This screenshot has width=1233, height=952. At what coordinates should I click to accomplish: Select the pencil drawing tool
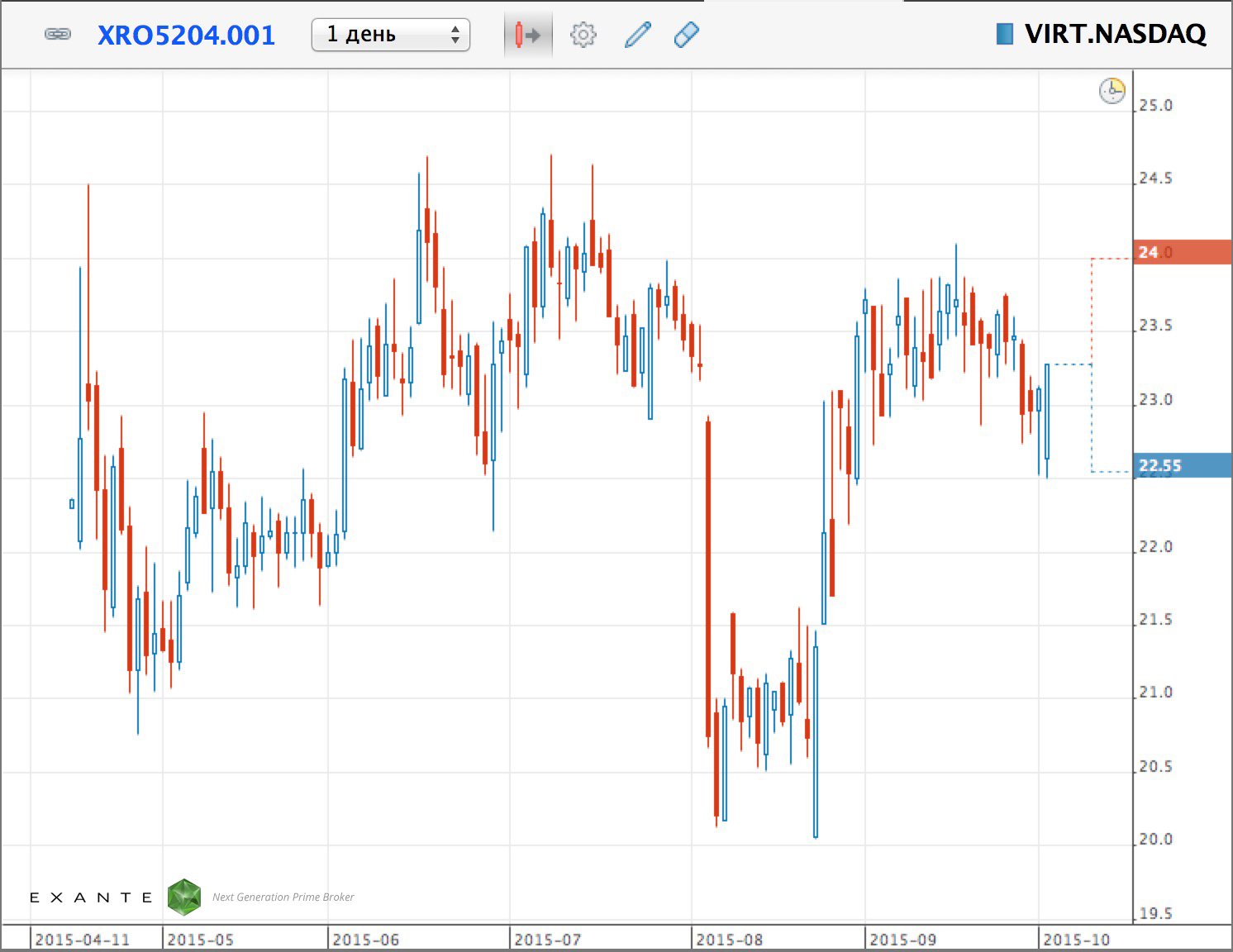pos(637,35)
